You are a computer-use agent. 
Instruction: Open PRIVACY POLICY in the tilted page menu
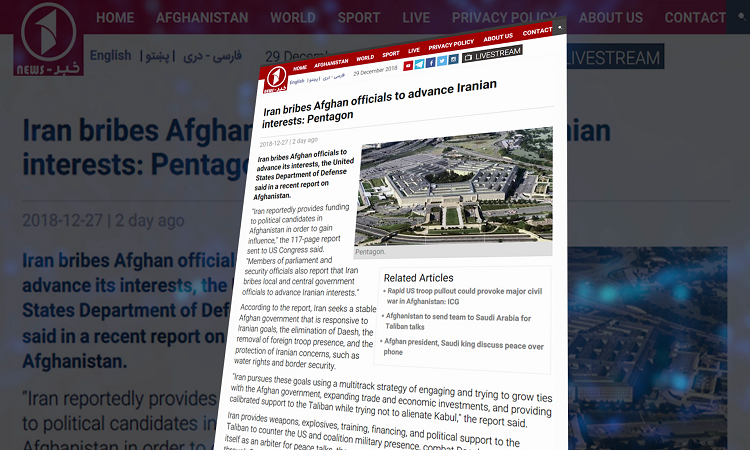[451, 44]
